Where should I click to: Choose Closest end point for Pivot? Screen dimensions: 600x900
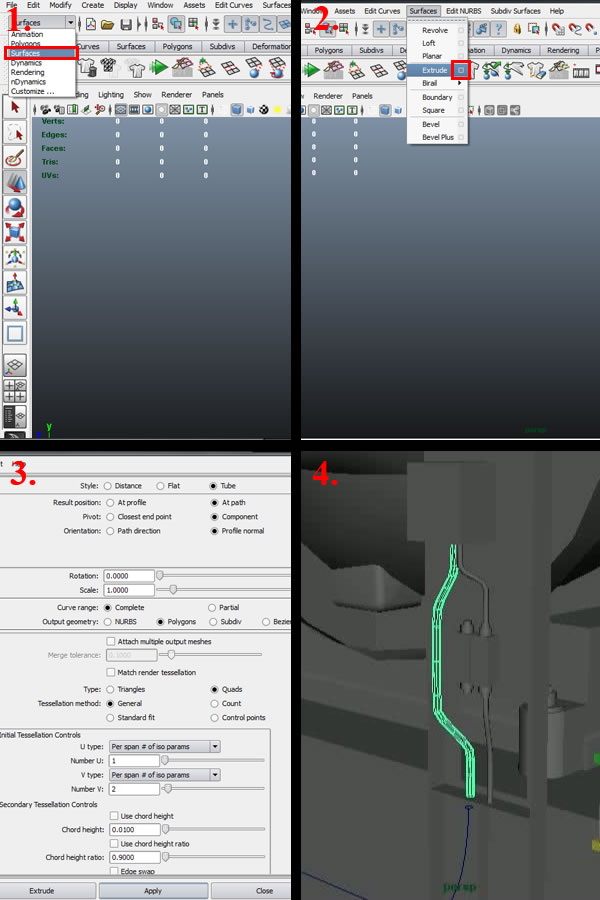point(110,517)
